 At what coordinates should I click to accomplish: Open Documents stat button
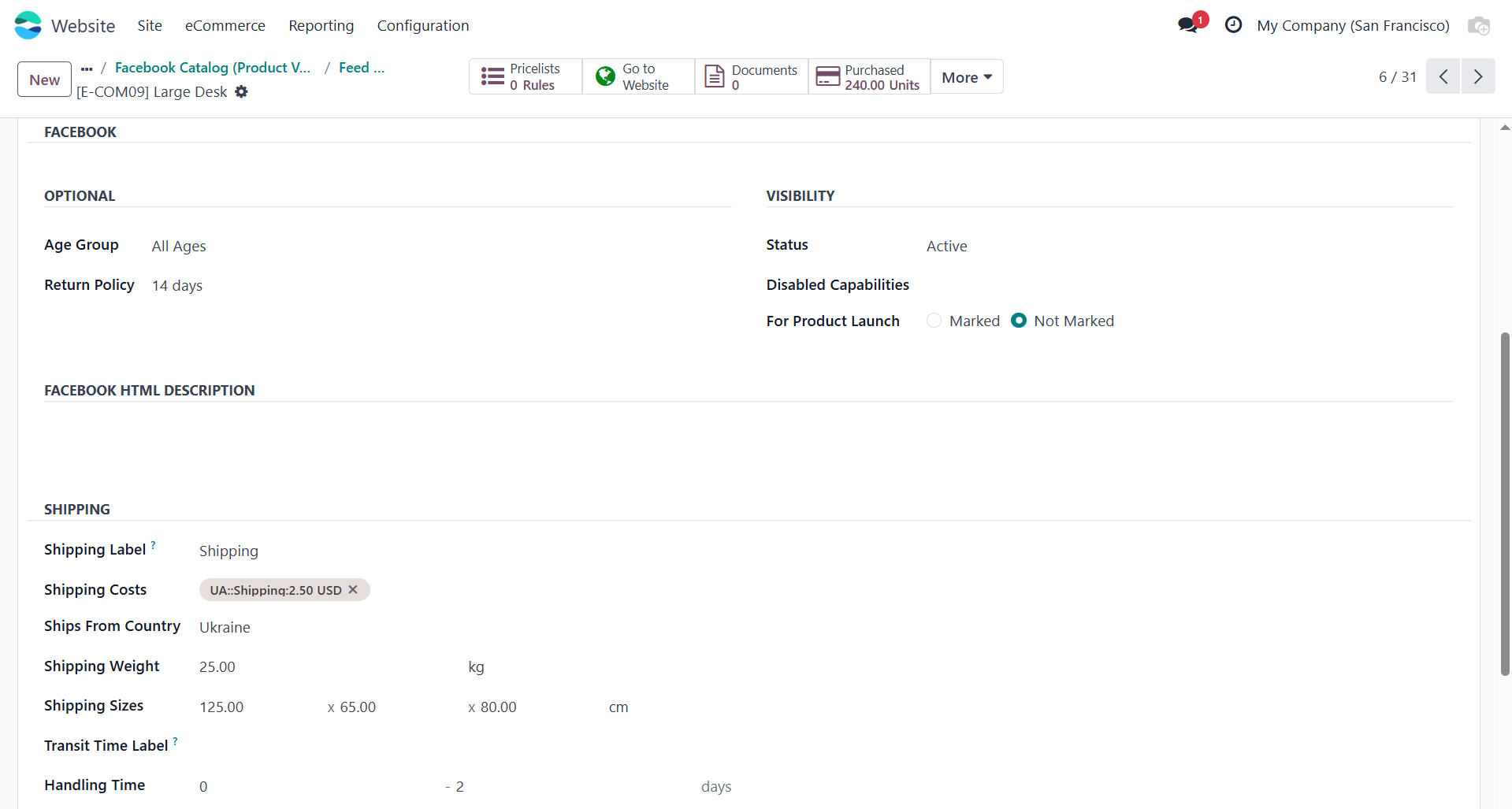752,76
